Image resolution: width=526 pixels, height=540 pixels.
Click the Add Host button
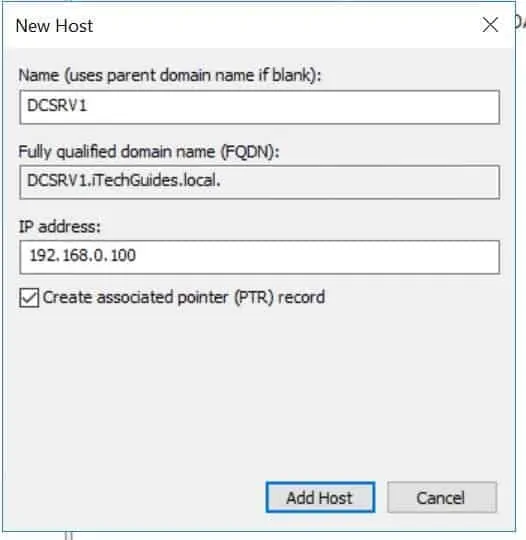point(320,497)
